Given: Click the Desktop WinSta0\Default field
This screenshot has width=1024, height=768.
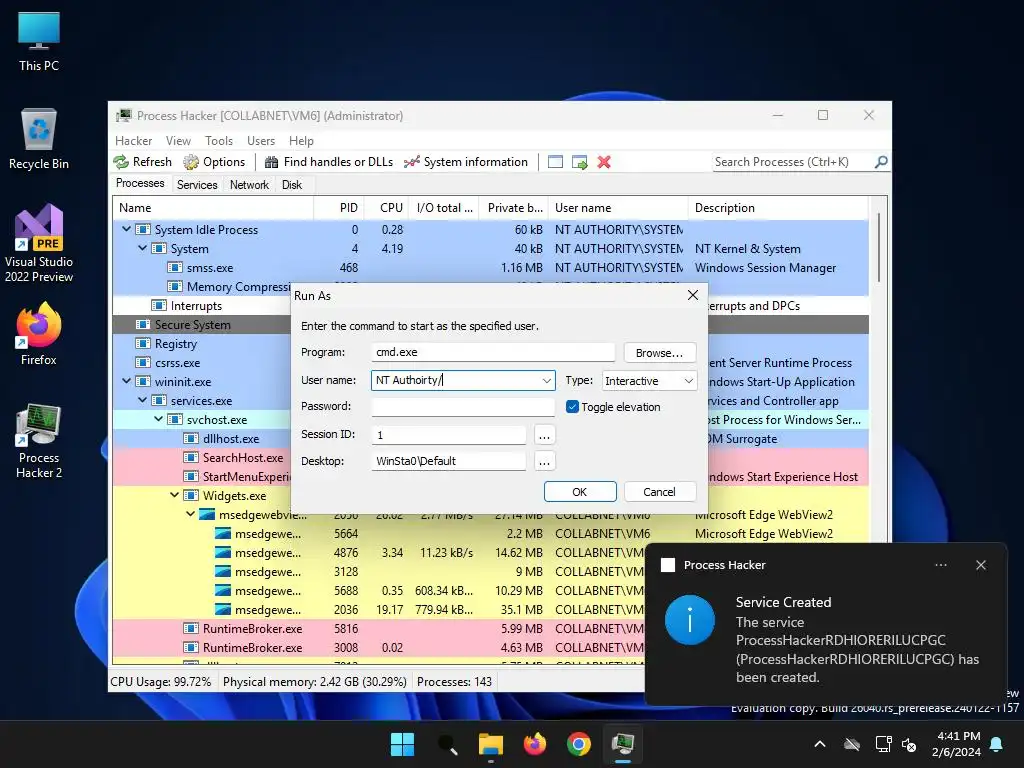Looking at the screenshot, I should [449, 461].
